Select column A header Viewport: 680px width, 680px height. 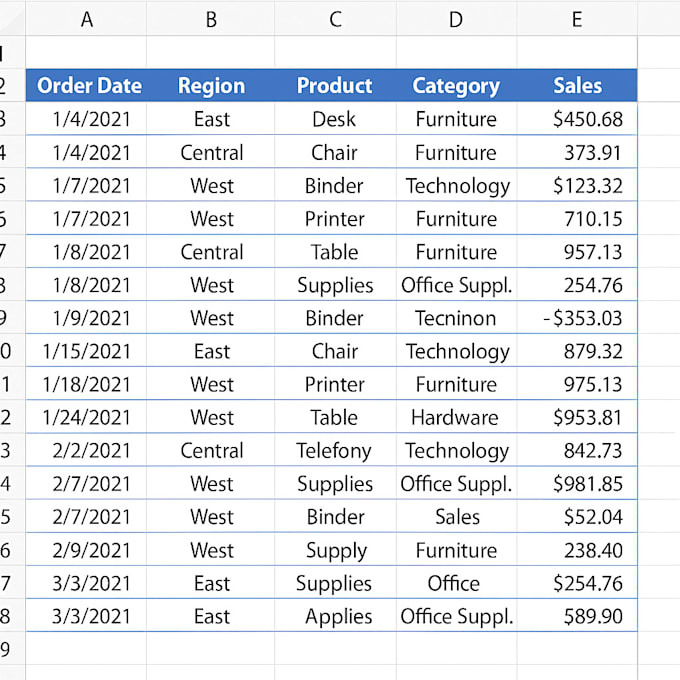(x=87, y=19)
